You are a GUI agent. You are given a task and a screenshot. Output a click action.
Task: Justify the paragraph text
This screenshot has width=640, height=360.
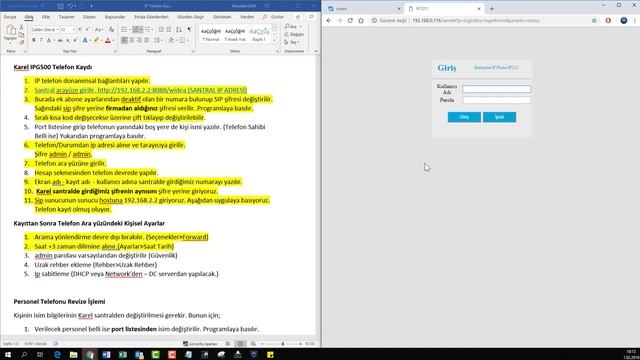point(146,40)
